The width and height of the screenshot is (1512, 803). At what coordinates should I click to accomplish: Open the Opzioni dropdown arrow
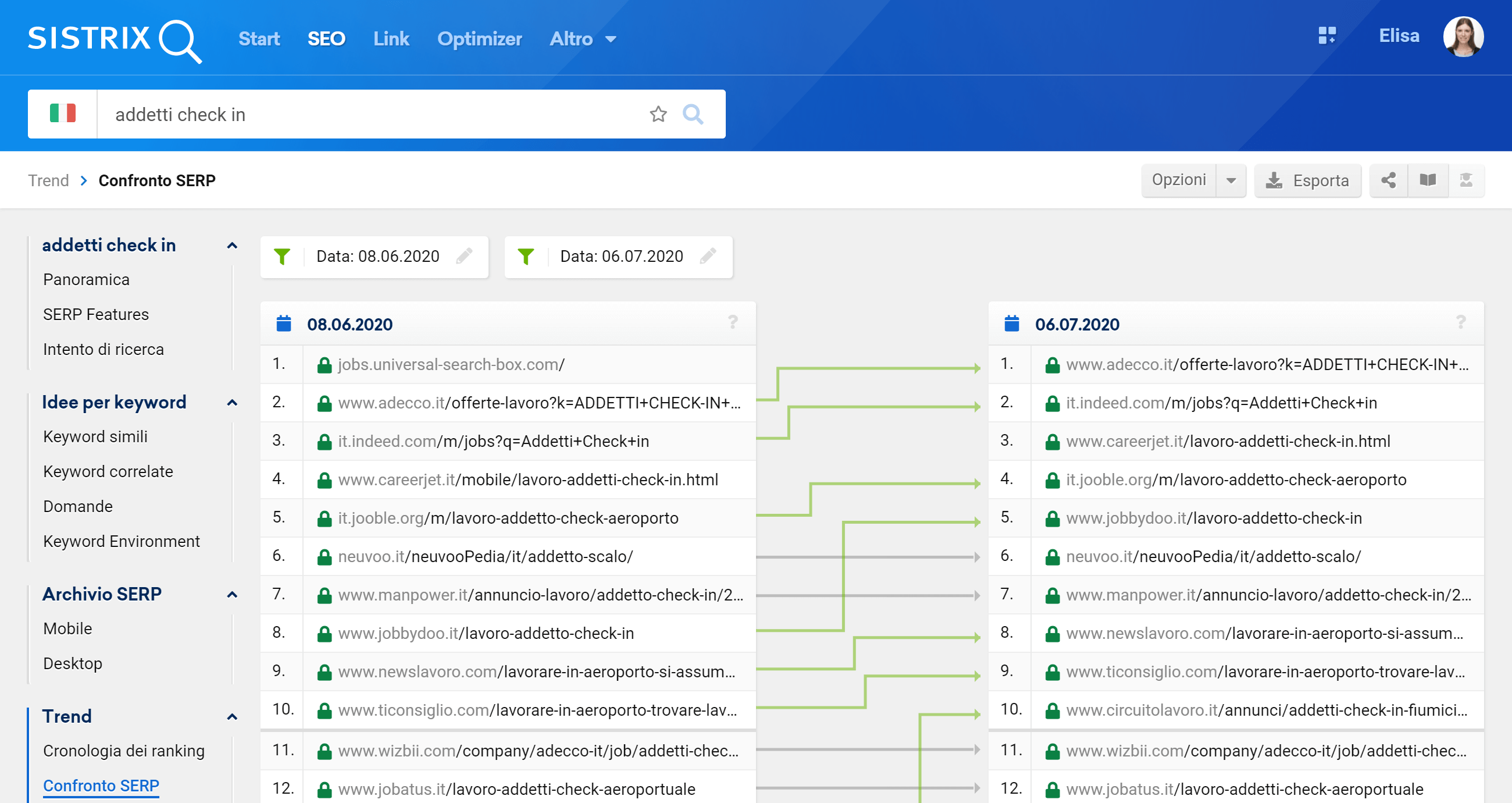[x=1232, y=180]
